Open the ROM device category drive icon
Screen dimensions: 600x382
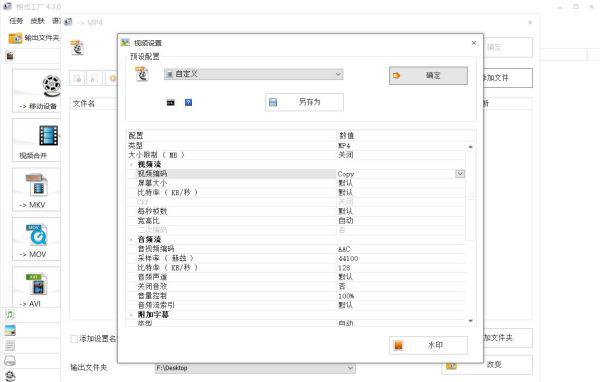pos(10,361)
